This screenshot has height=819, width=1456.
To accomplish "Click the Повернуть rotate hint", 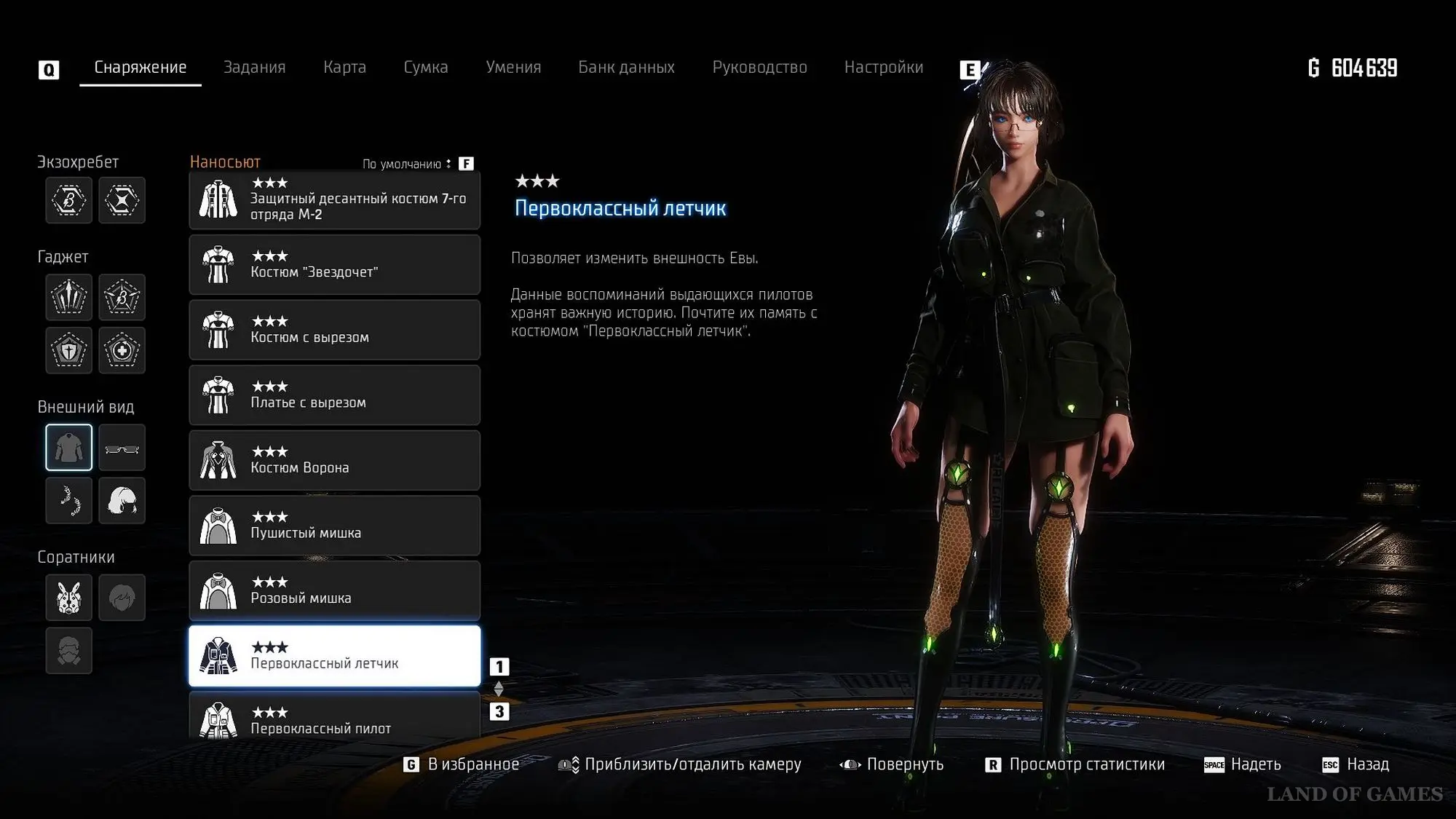I will pos(905,764).
